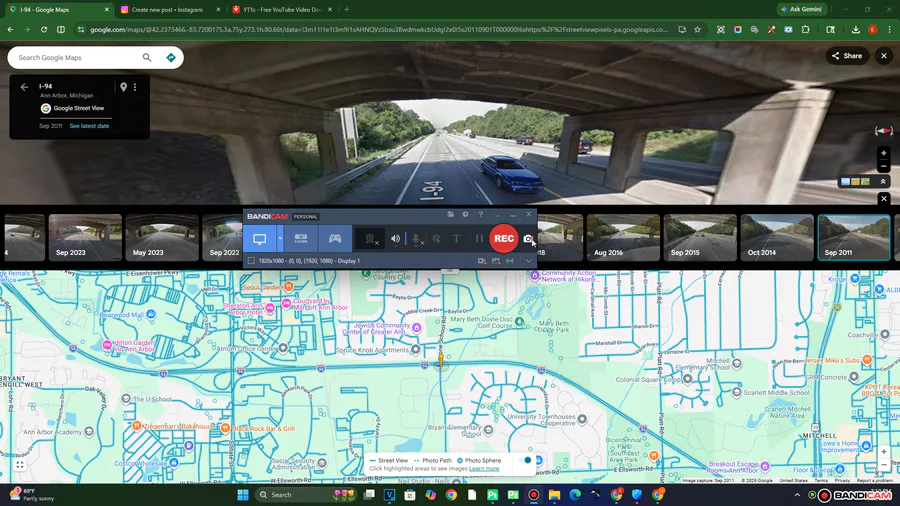
Task: Open Zingerman's Bakehouse map marker
Action: coord(137,426)
